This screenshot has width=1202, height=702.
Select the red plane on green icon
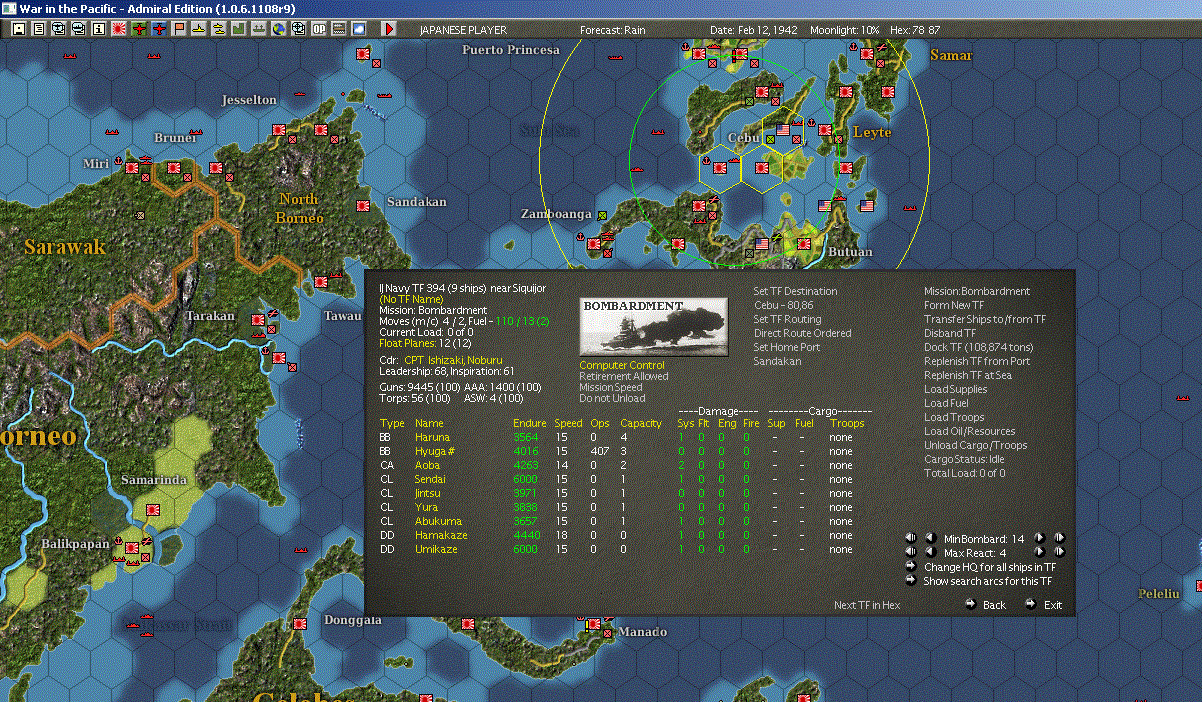point(139,29)
